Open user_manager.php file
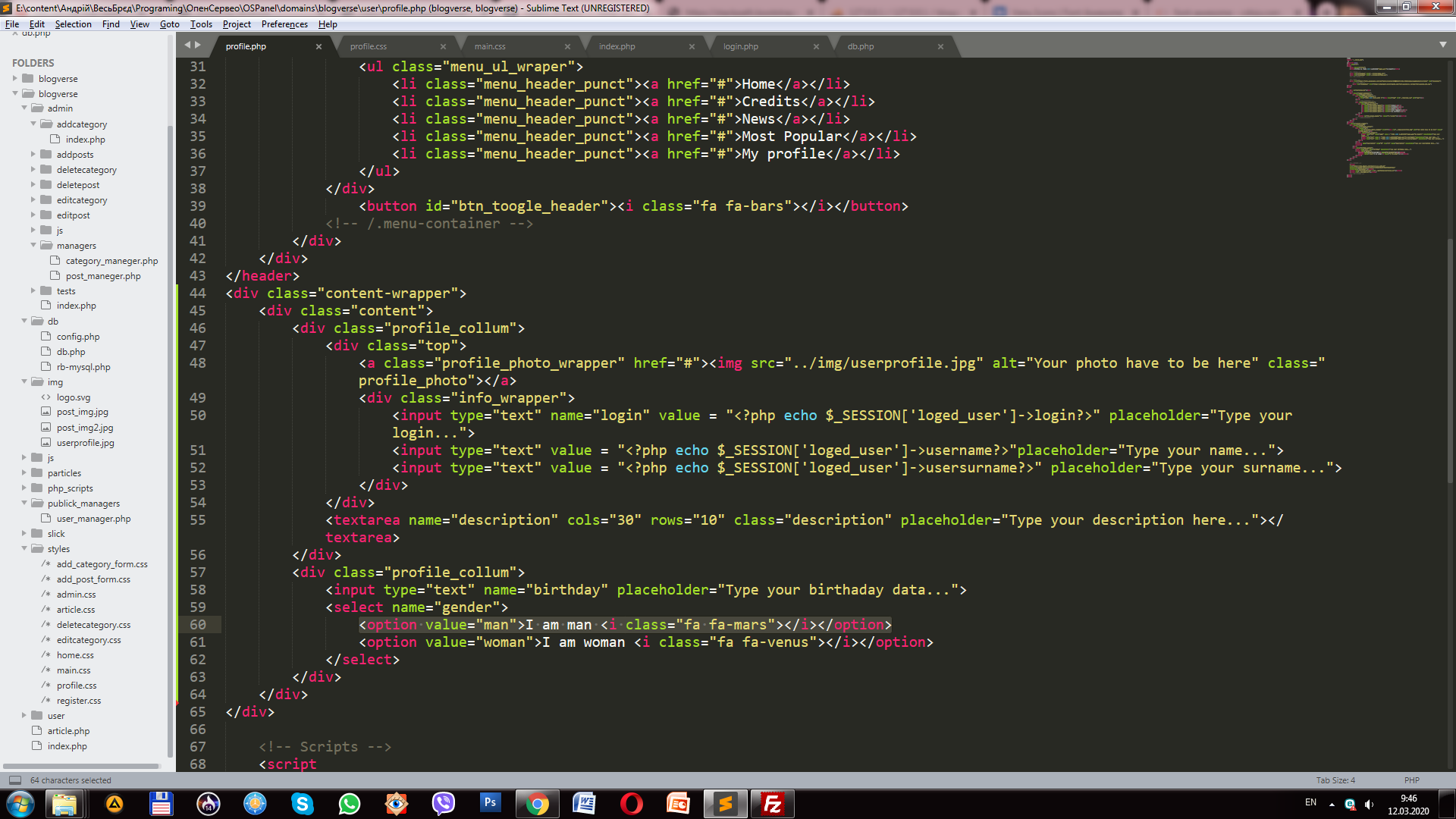The width and height of the screenshot is (1456, 819). (x=93, y=519)
